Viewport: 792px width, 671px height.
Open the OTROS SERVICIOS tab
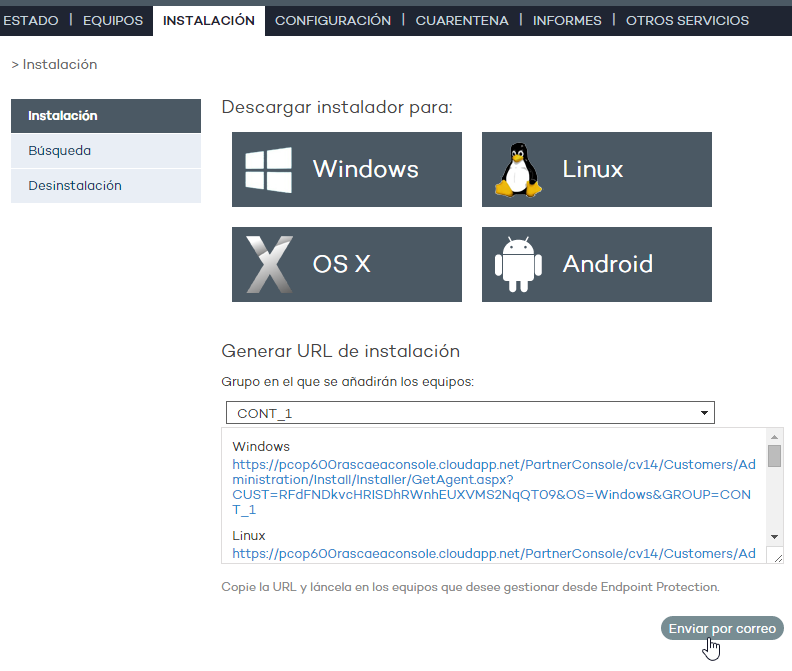[687, 21]
